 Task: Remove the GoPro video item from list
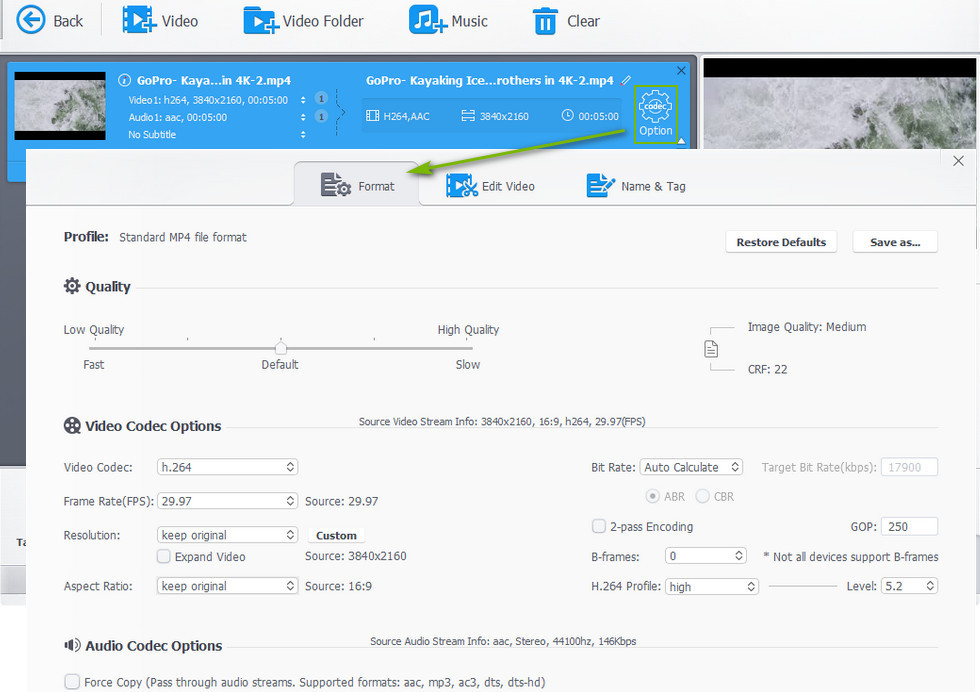pos(681,71)
